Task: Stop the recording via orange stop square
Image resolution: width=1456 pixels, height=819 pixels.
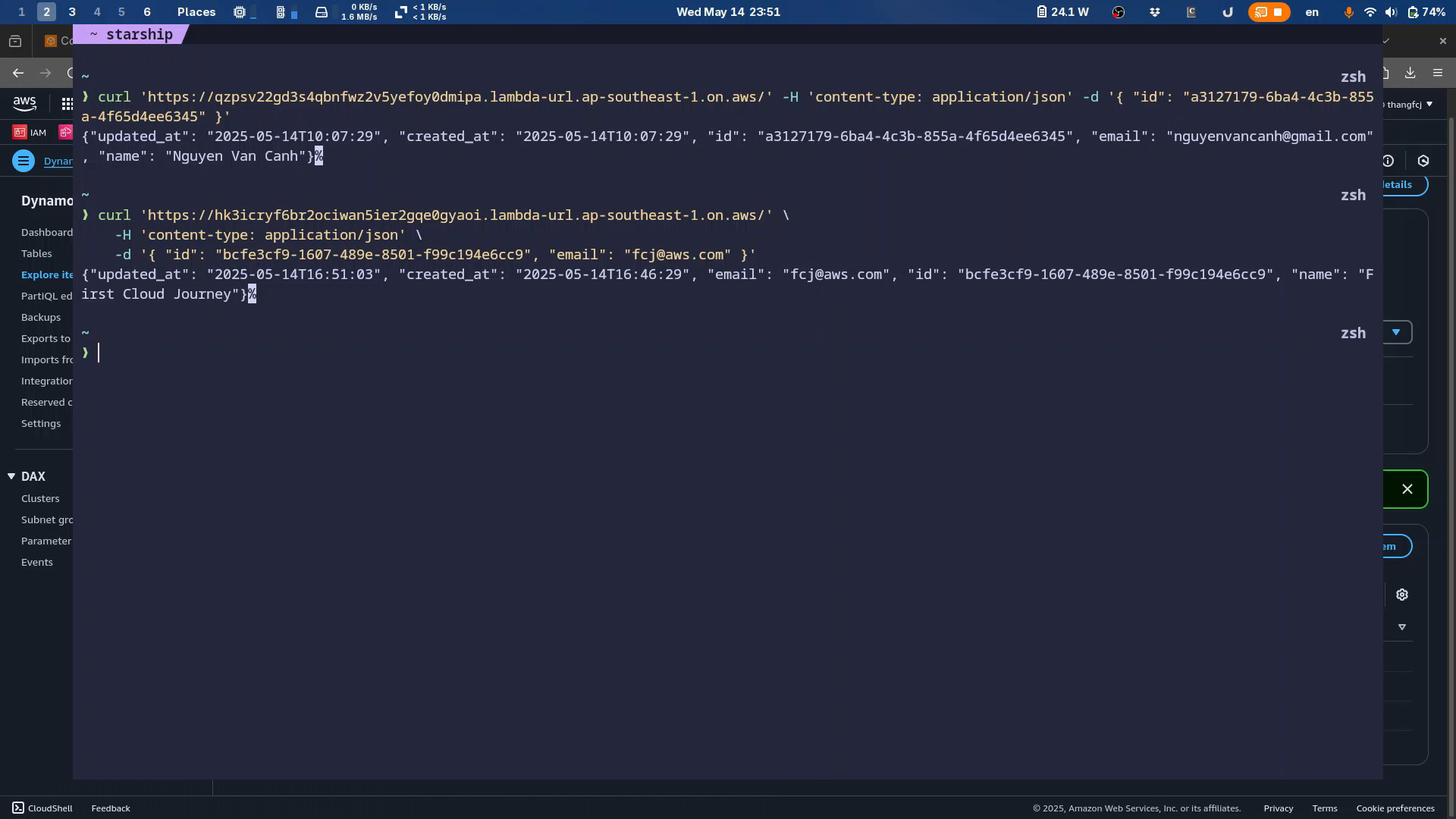Action: tap(1278, 12)
